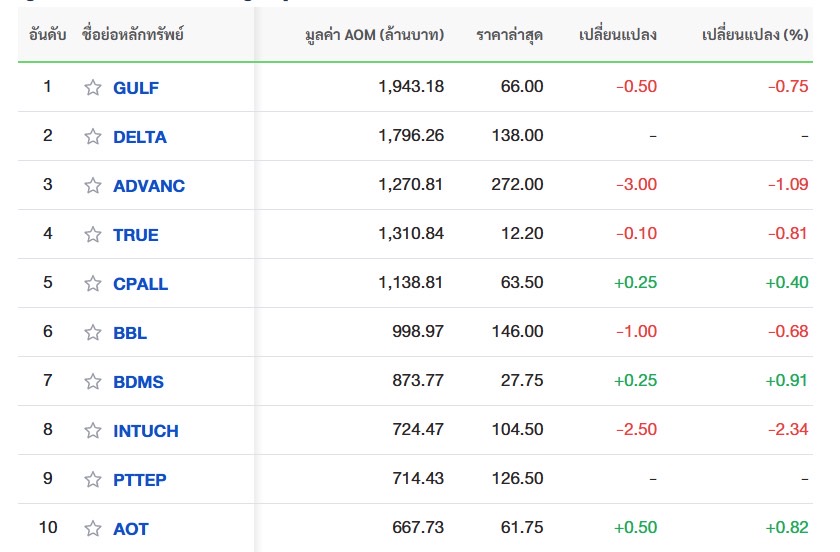Click DELTA last price 138.00
This screenshot has height=552, width=840.
coord(518,136)
